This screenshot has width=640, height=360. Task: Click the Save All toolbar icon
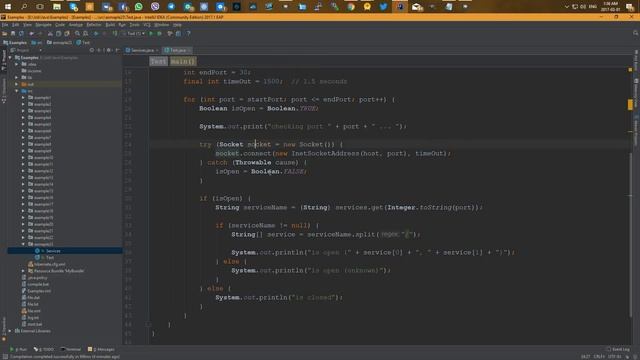13,33
